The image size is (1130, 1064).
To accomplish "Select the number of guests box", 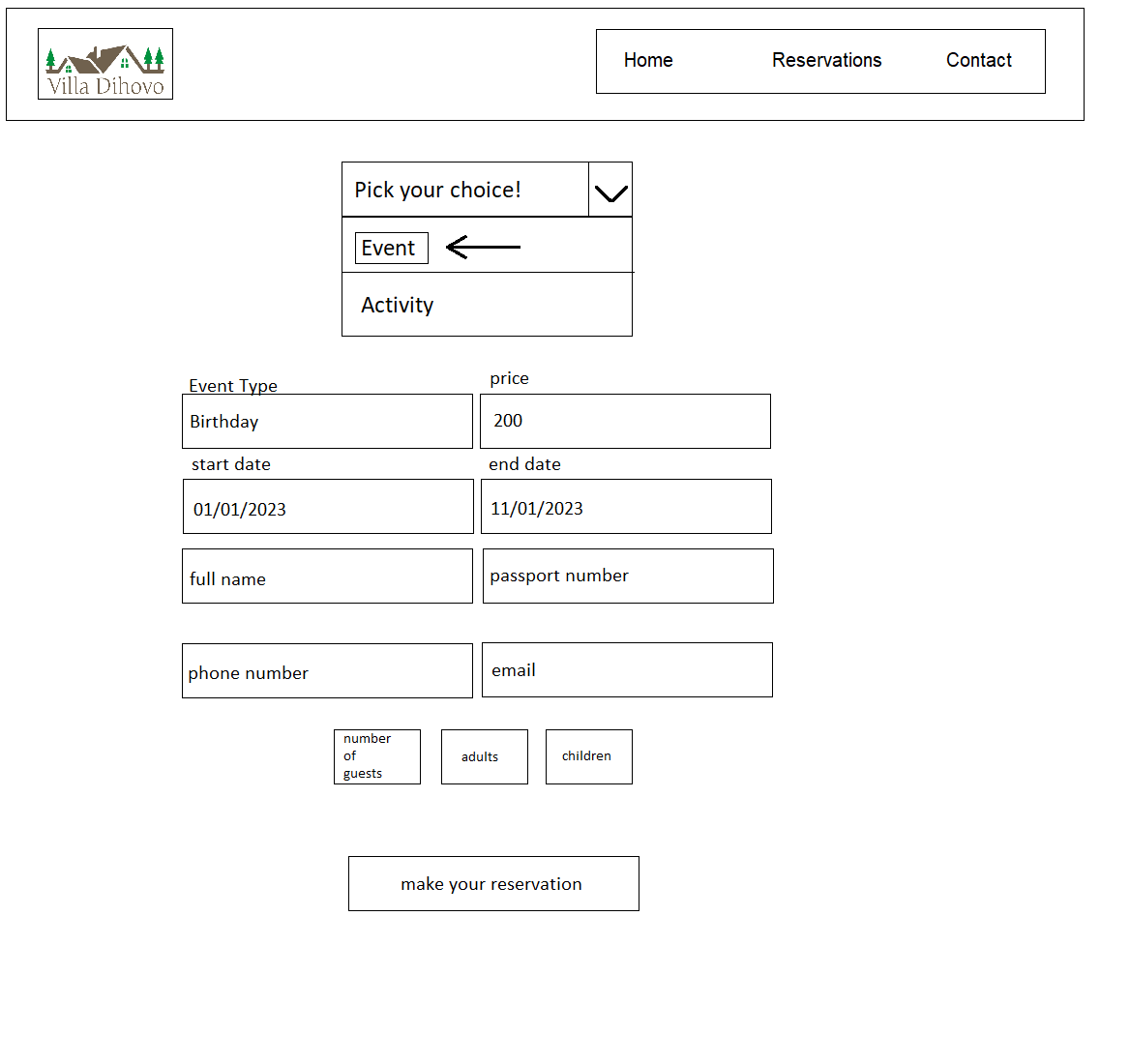I will (x=377, y=757).
